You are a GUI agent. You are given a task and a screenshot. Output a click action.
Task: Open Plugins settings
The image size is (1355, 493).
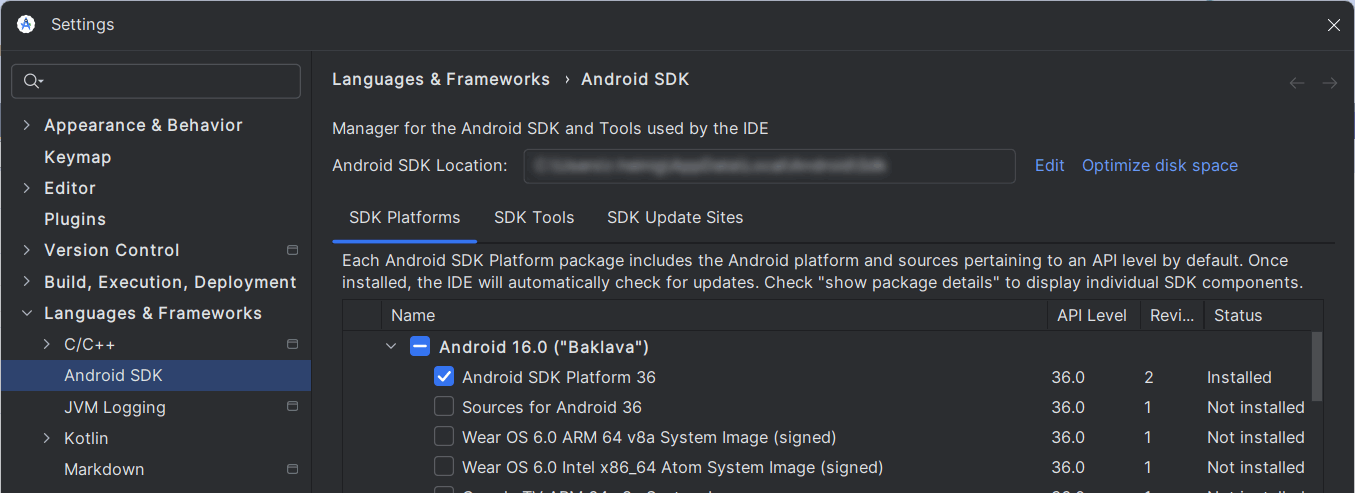pyautogui.click(x=75, y=219)
